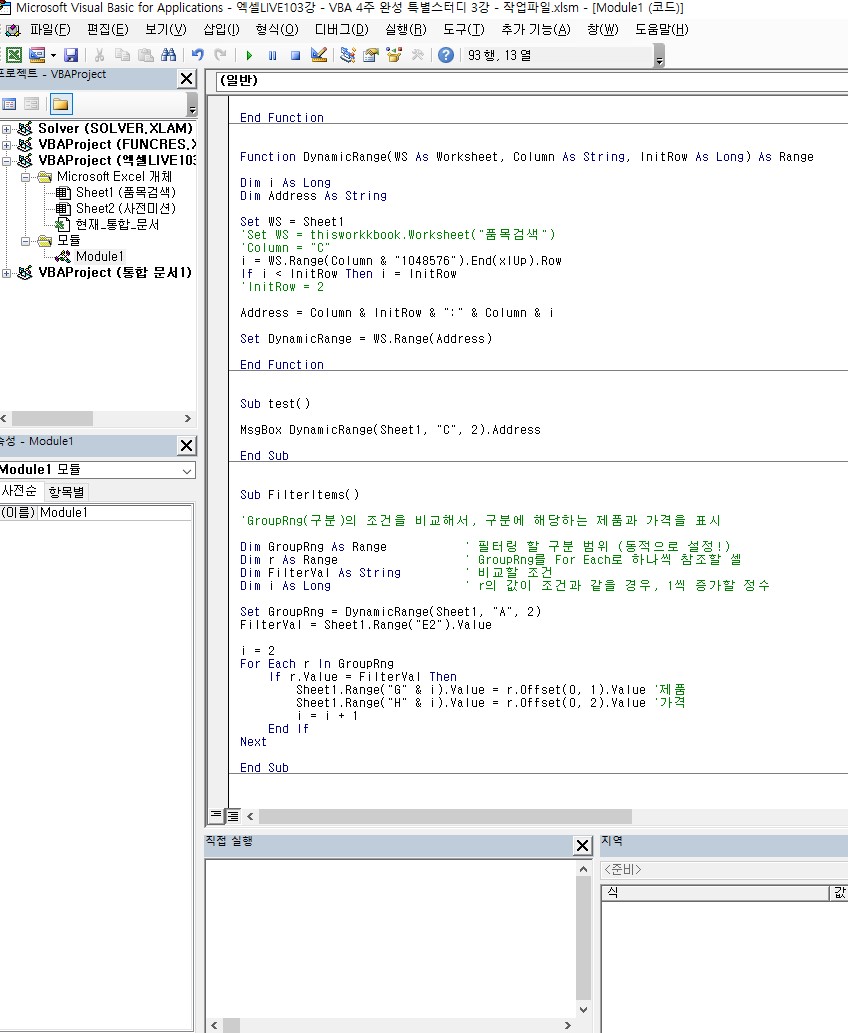The width and height of the screenshot is (848, 1033).
Task: Open the (일반) object combo box
Action: click(x=531, y=81)
